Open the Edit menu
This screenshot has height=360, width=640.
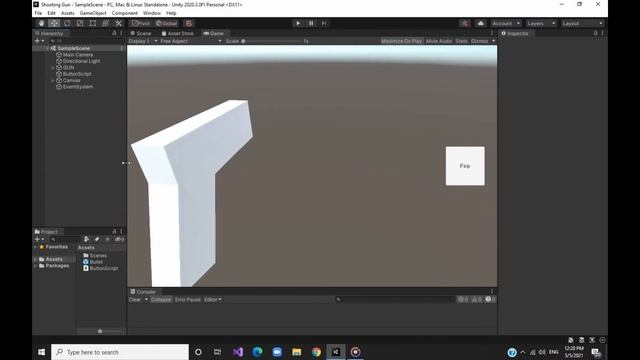click(x=51, y=13)
